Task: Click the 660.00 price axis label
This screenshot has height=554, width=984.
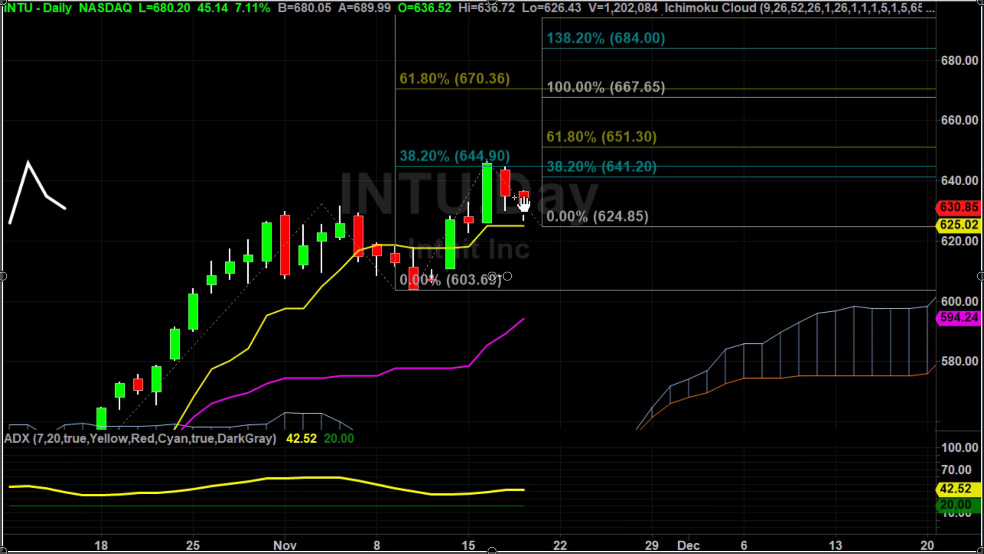Action: tap(960, 120)
